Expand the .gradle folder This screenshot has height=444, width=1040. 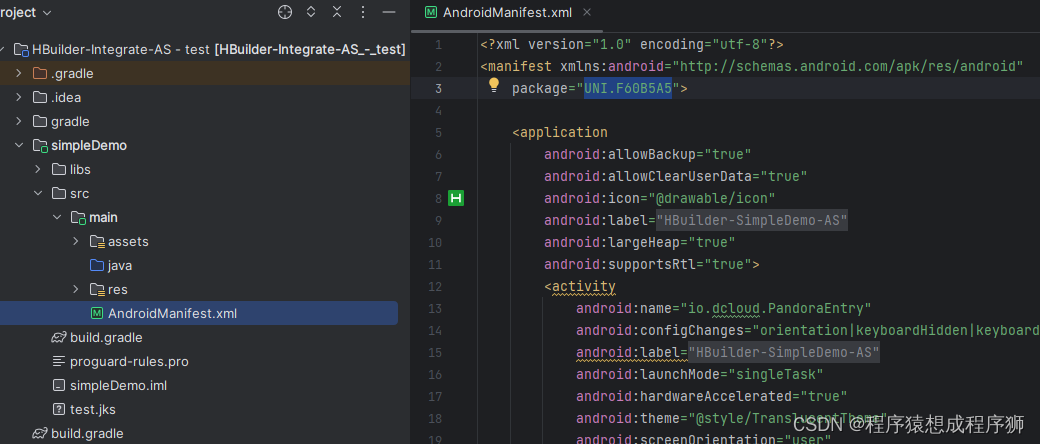(18, 74)
